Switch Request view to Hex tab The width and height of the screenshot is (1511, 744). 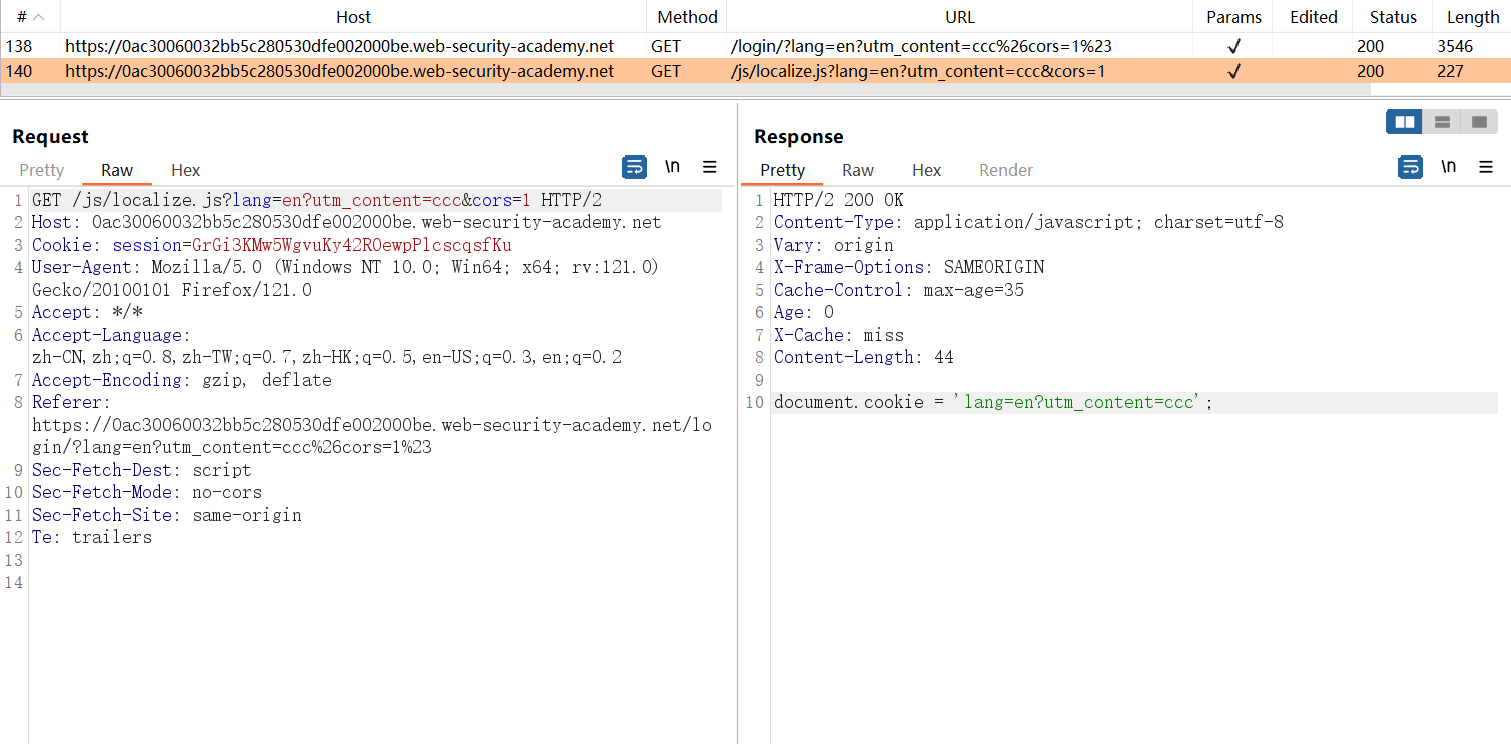[x=186, y=170]
